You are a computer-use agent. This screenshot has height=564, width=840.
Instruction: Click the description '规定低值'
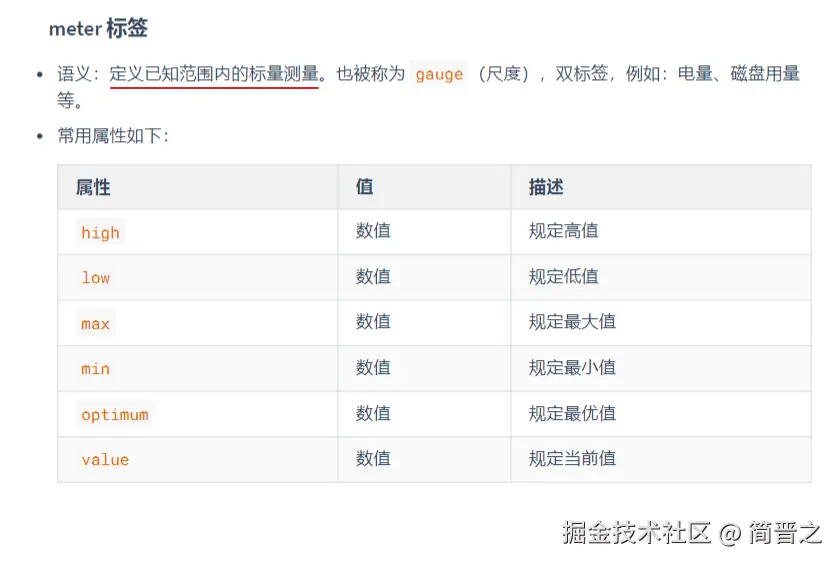pyautogui.click(x=564, y=276)
